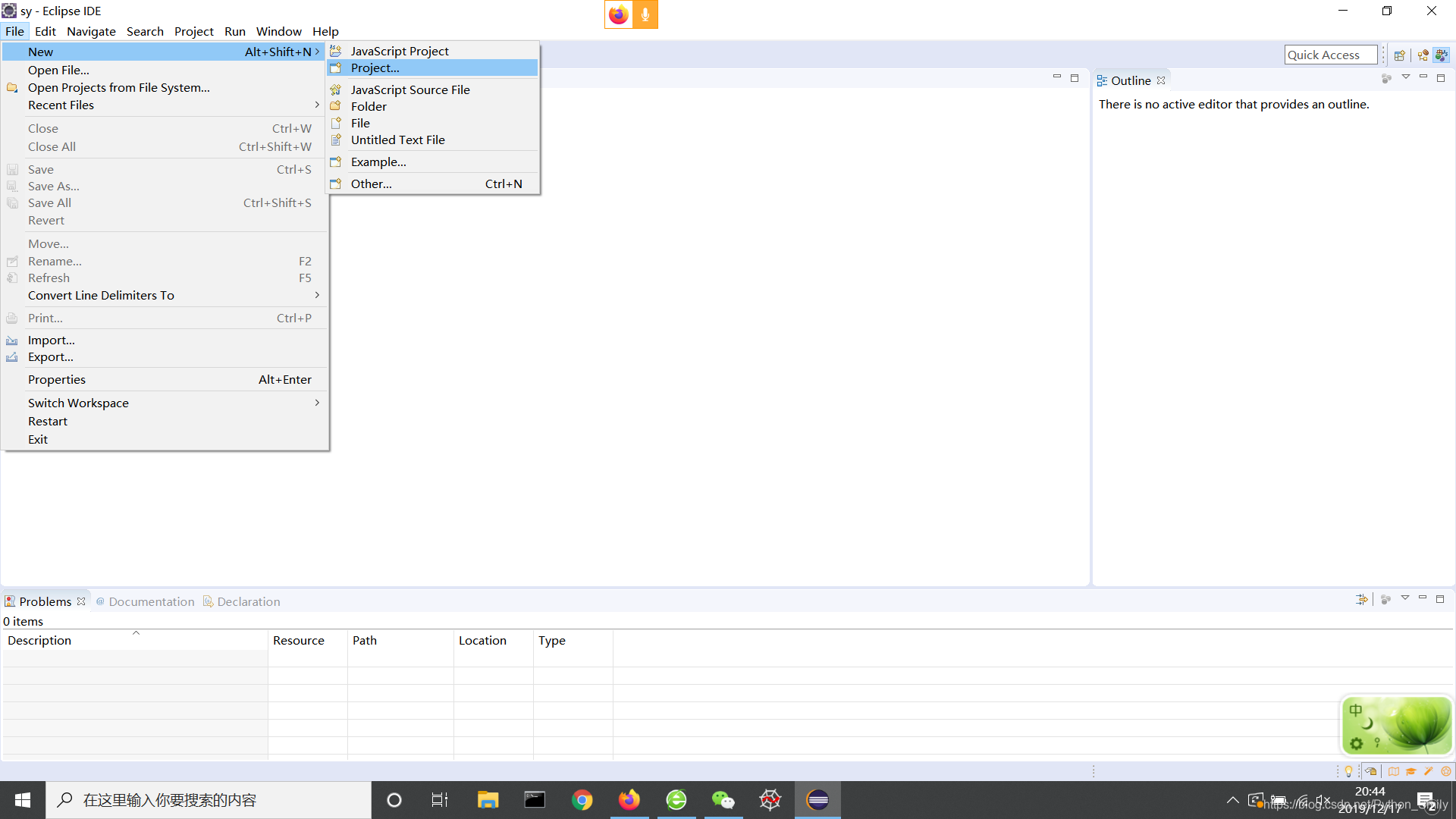Image resolution: width=1456 pixels, height=819 pixels.
Task: Click the Quick Access search field
Action: [1331, 55]
